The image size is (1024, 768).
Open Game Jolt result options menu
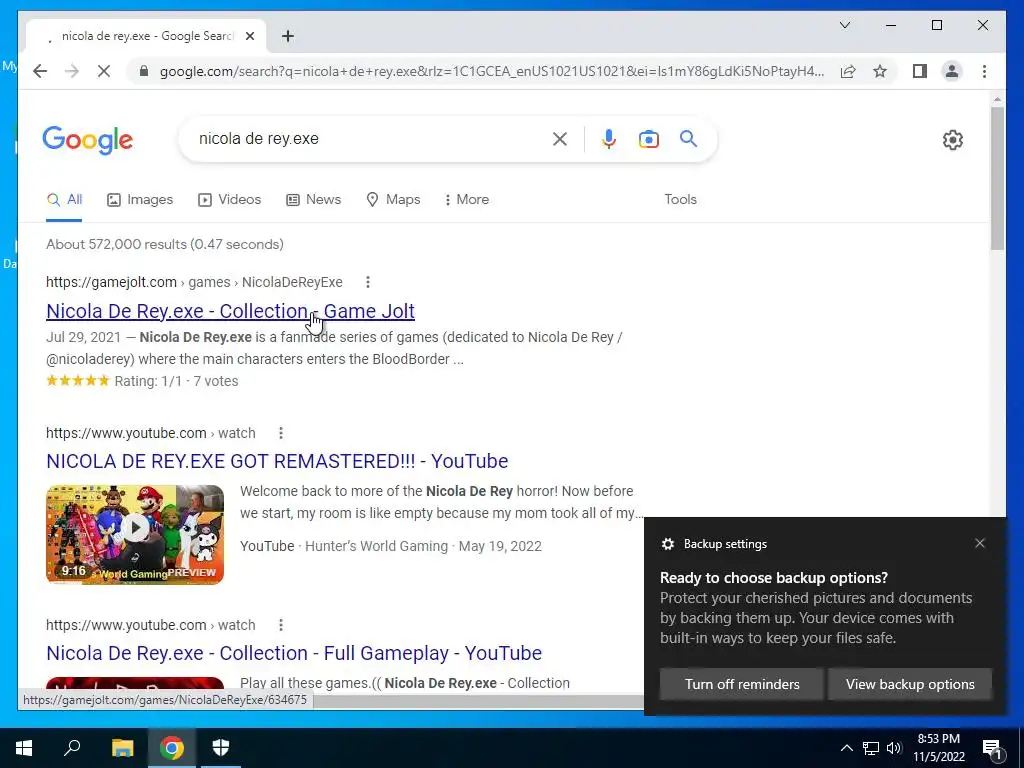coord(368,282)
